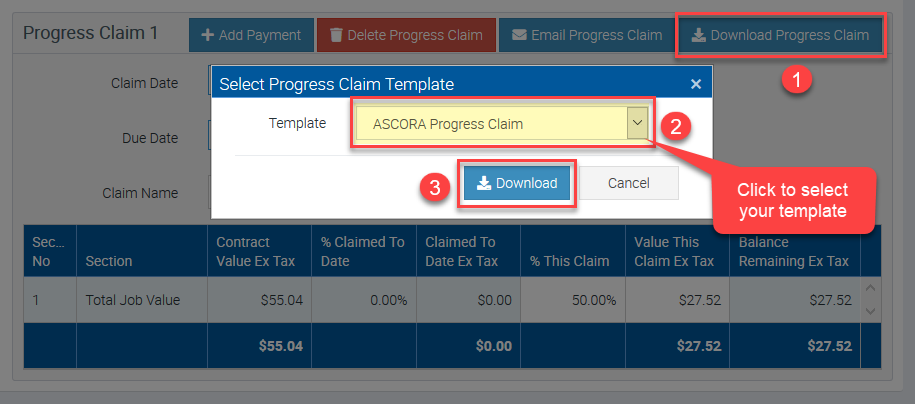The image size is (915, 404).
Task: Click the red step 3 marker
Action: 433,186
